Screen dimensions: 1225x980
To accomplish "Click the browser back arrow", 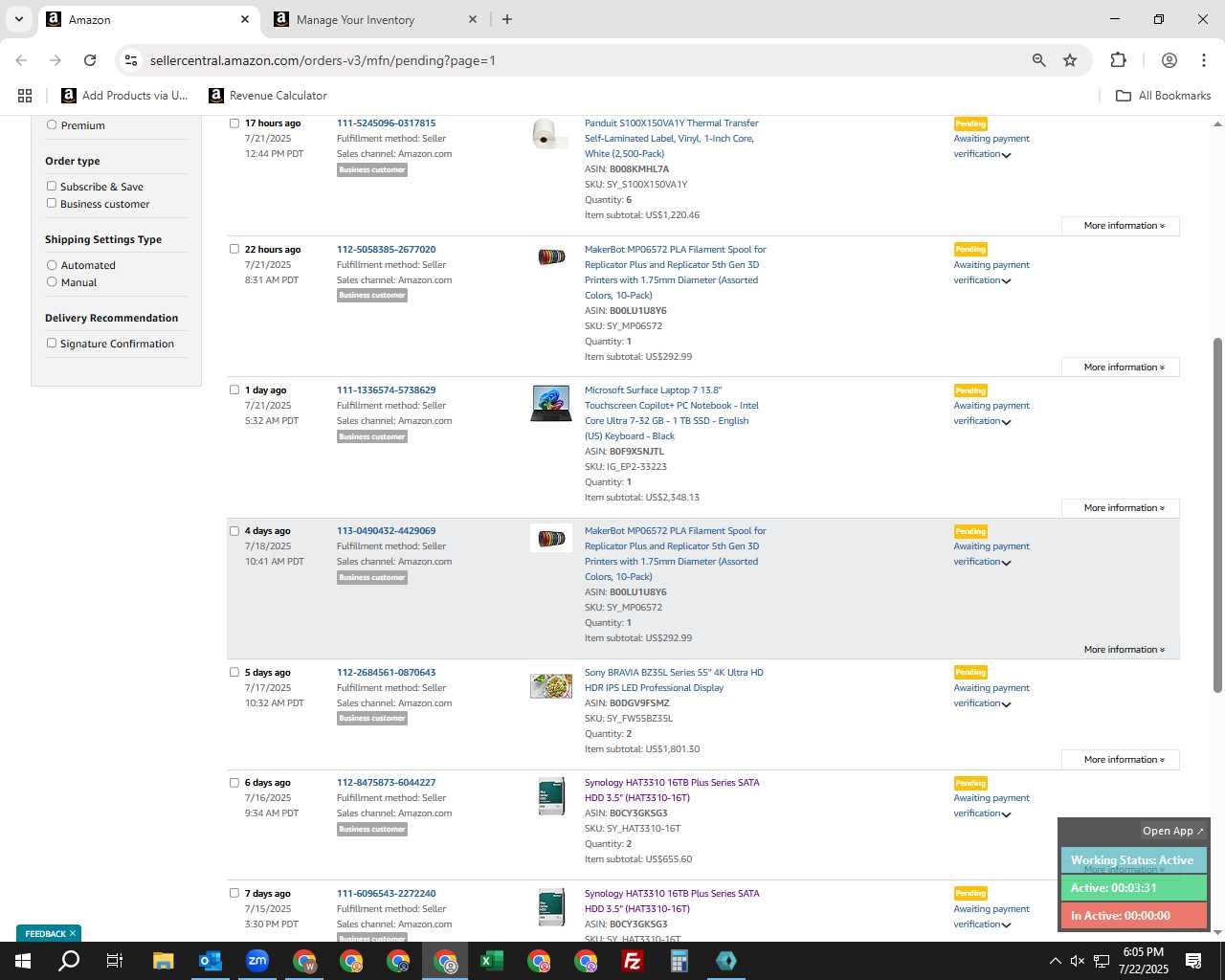I will coord(21,60).
